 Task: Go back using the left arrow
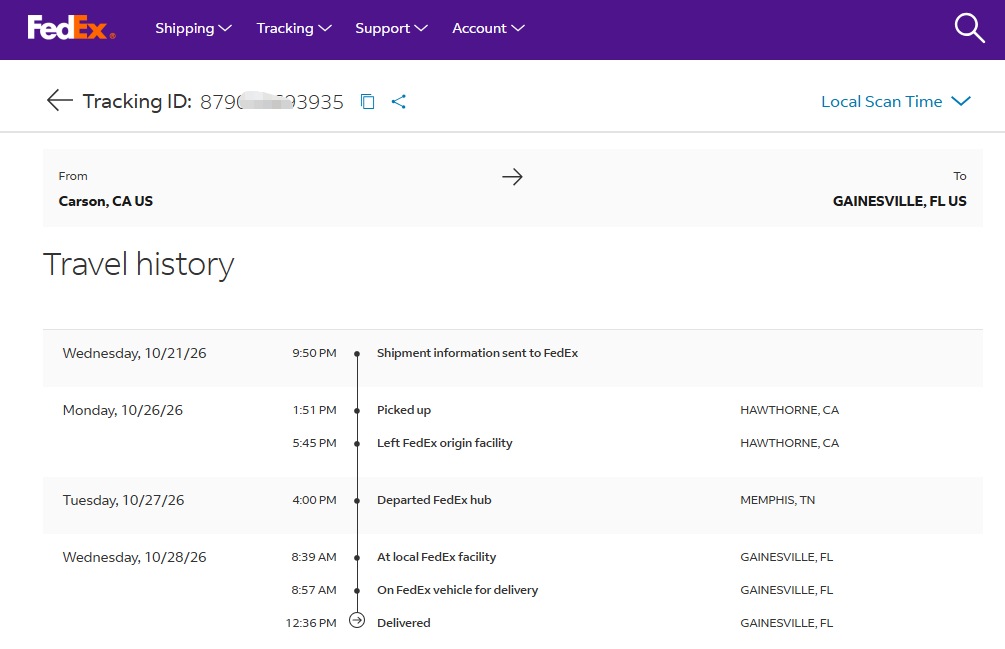60,101
